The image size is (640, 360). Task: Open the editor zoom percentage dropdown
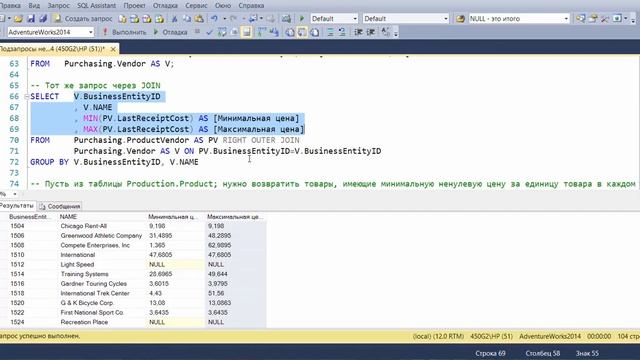[x=15, y=194]
